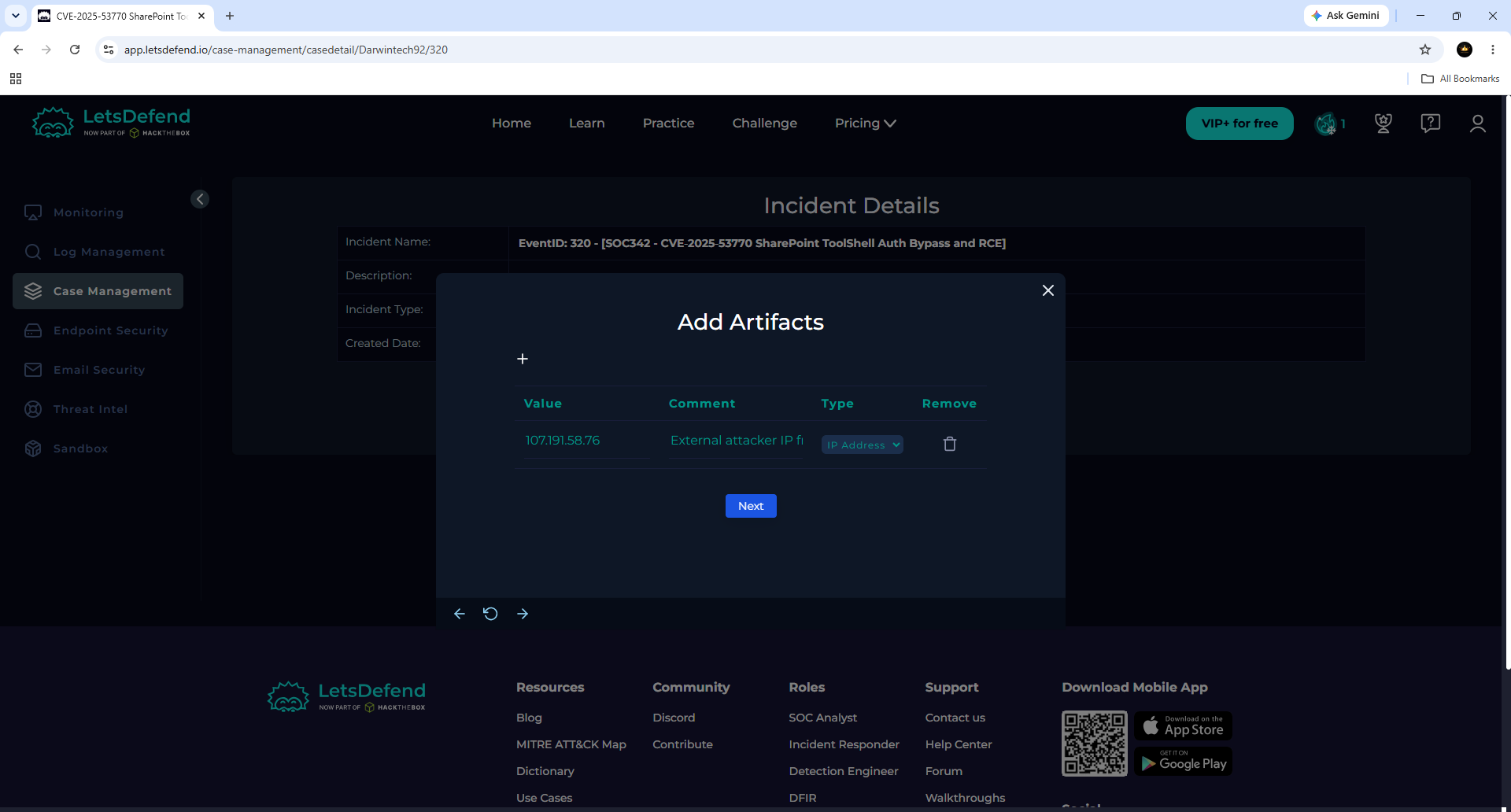
Task: Click the Google Play download badge
Action: click(x=1184, y=761)
